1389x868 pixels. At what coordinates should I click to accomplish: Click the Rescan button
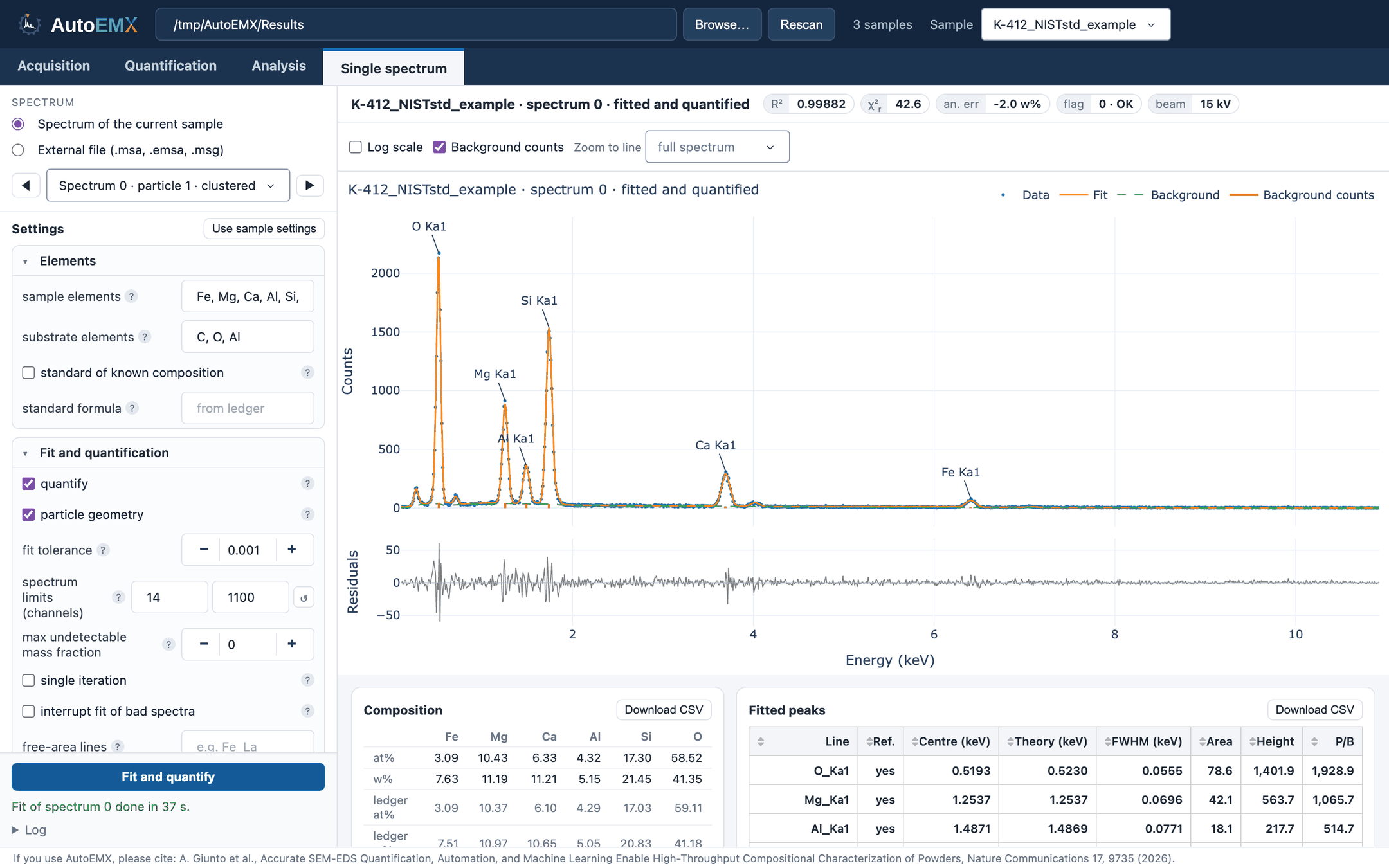801,24
